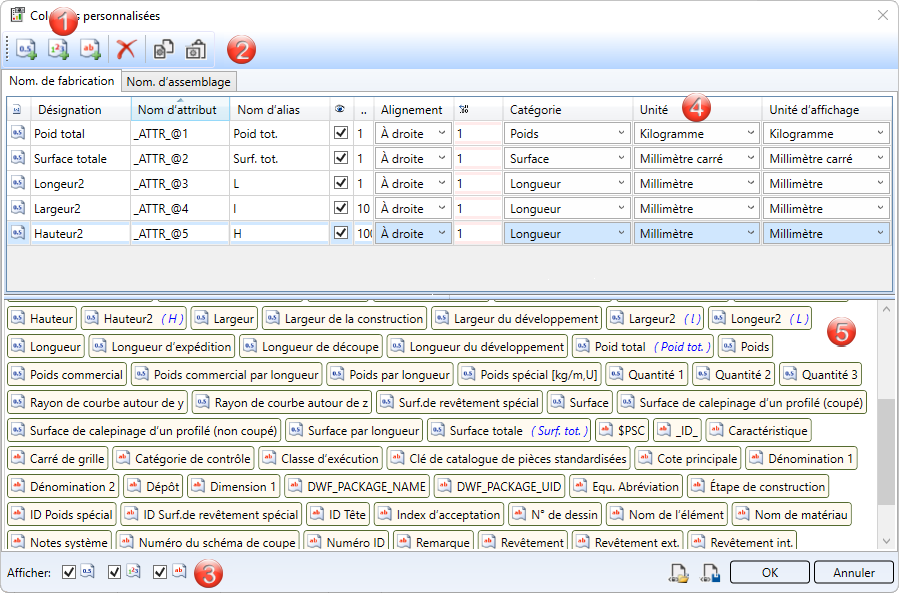Select the row icon for Longeur2
900x593 pixels.
[18, 183]
